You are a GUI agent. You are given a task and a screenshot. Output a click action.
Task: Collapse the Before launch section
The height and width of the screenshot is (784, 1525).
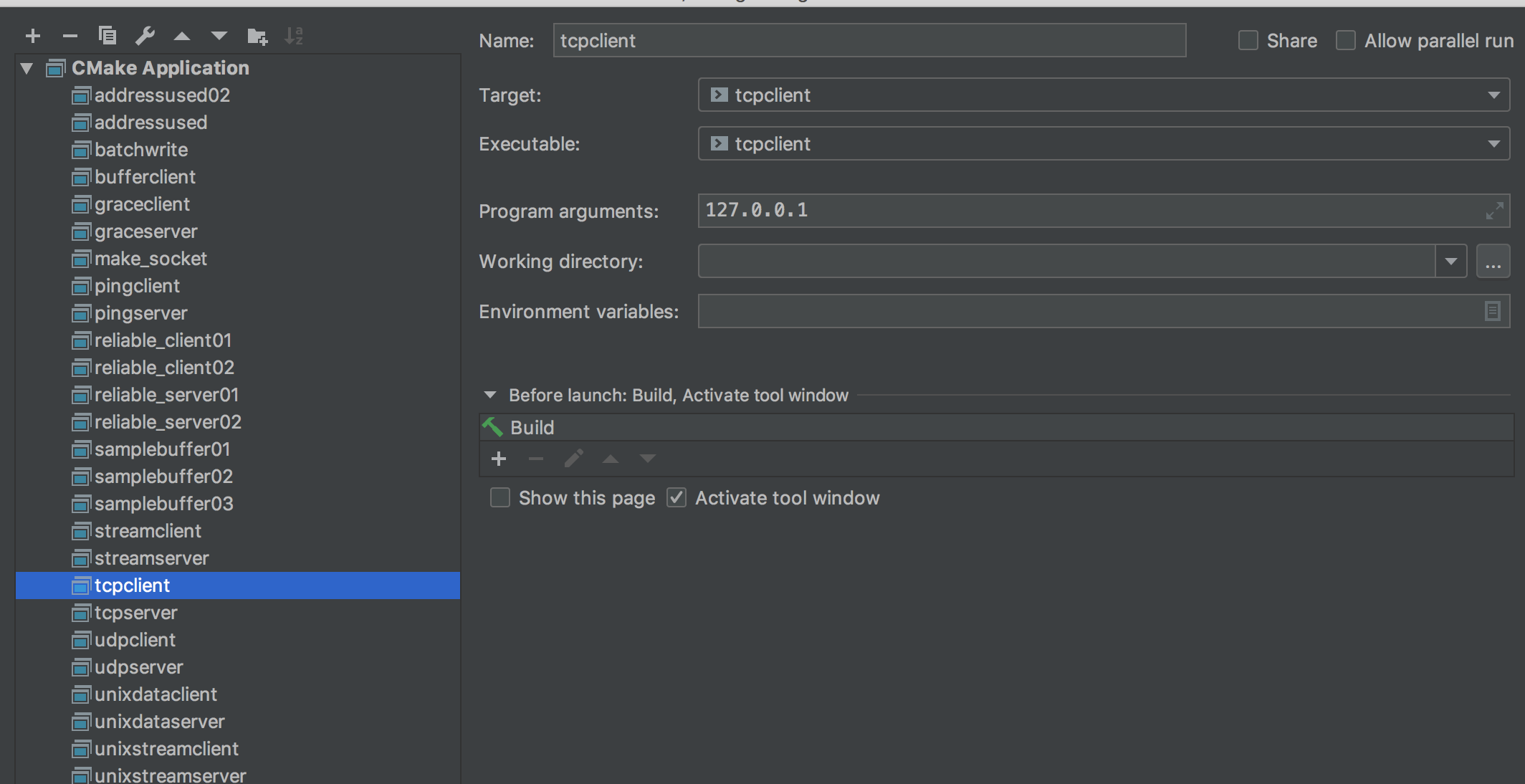coord(490,395)
